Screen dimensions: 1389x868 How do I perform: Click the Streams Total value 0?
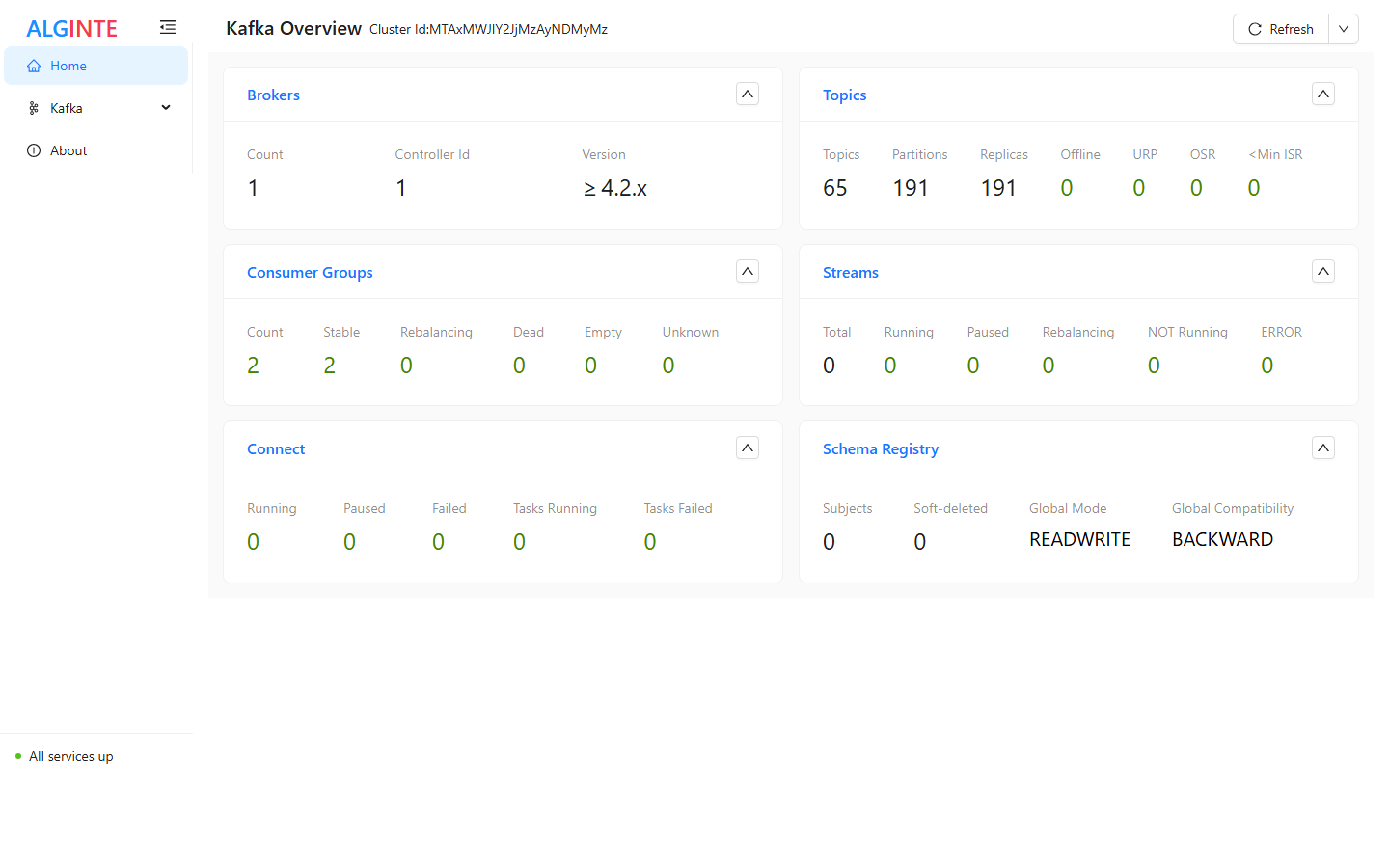click(829, 366)
